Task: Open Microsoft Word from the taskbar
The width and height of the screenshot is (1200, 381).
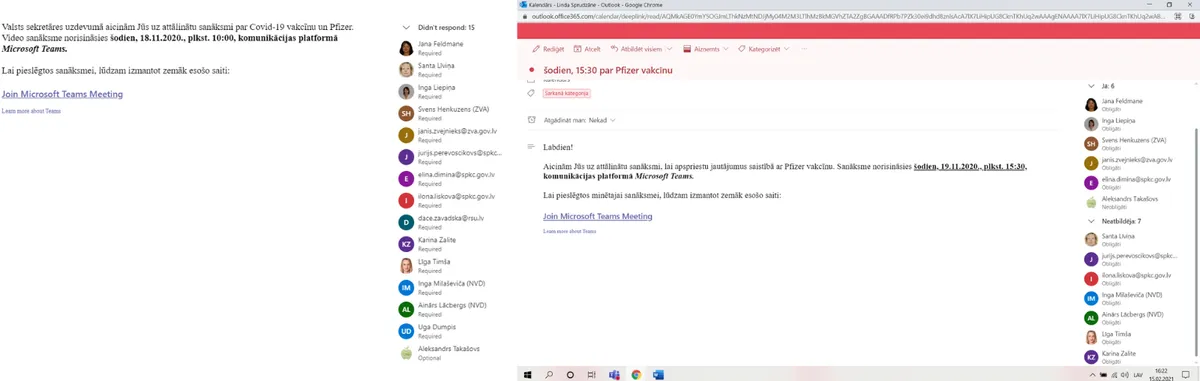Action: 658,374
